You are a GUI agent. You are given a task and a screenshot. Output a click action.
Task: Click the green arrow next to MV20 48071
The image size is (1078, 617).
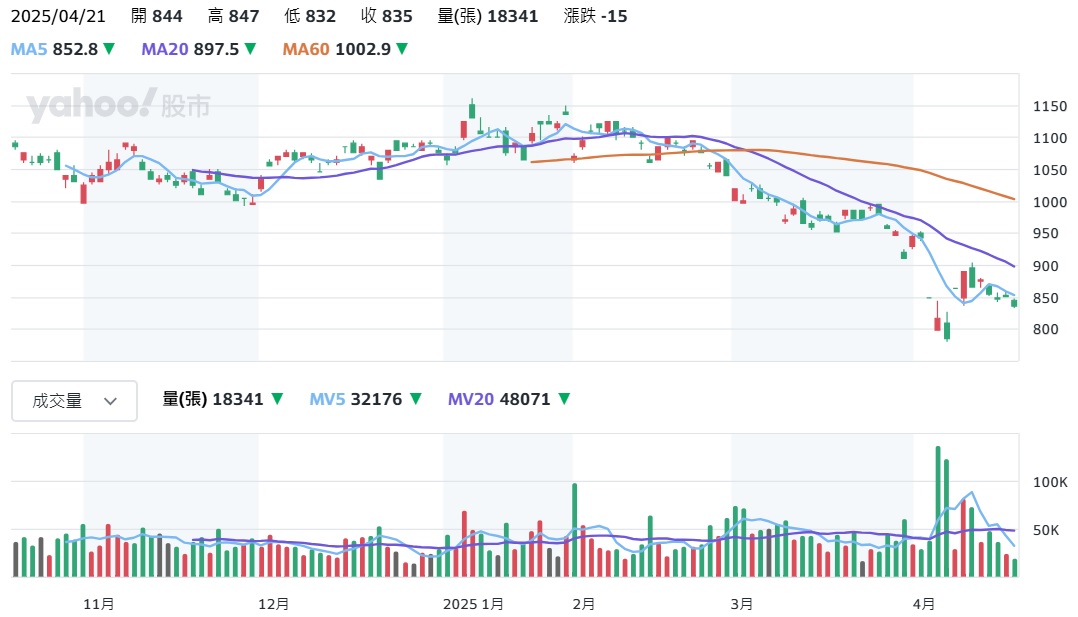click(564, 399)
